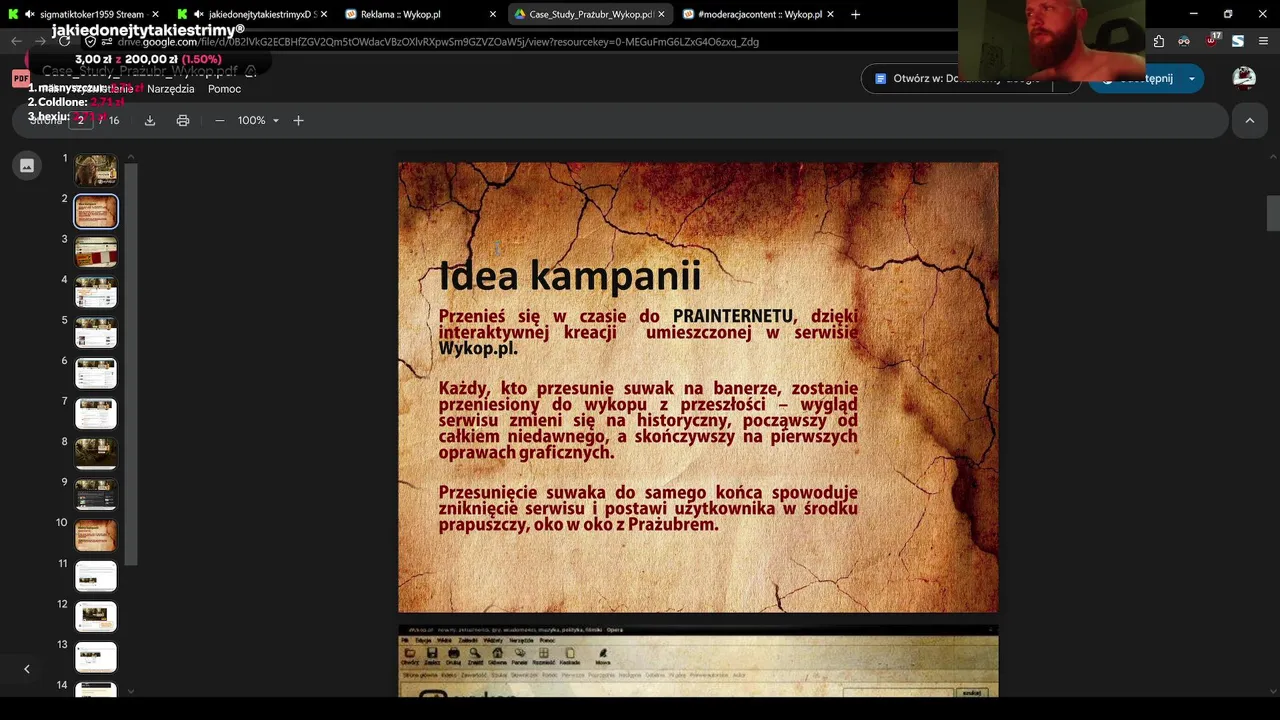The image size is (1280, 720).
Task: Reload the page
Action: pos(64,42)
